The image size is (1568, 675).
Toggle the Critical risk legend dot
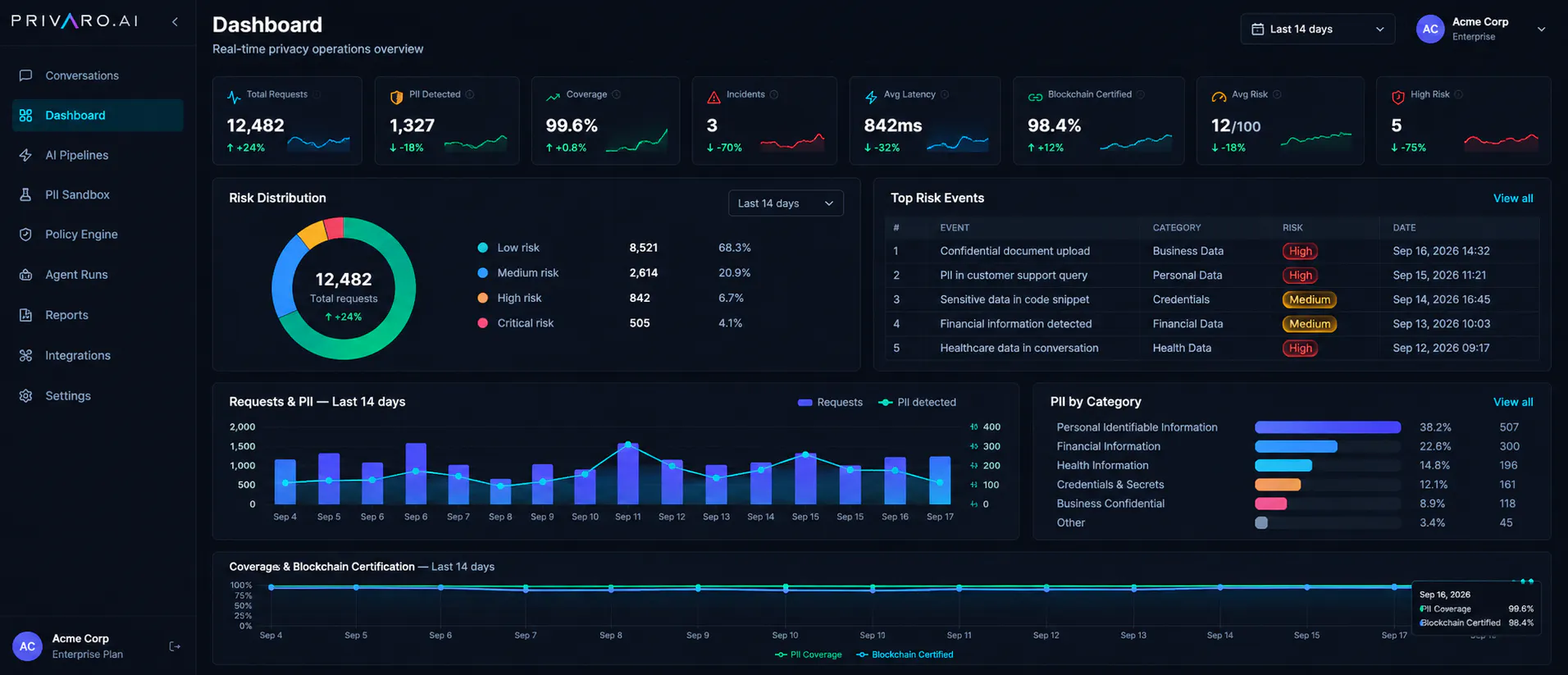pyautogui.click(x=483, y=323)
